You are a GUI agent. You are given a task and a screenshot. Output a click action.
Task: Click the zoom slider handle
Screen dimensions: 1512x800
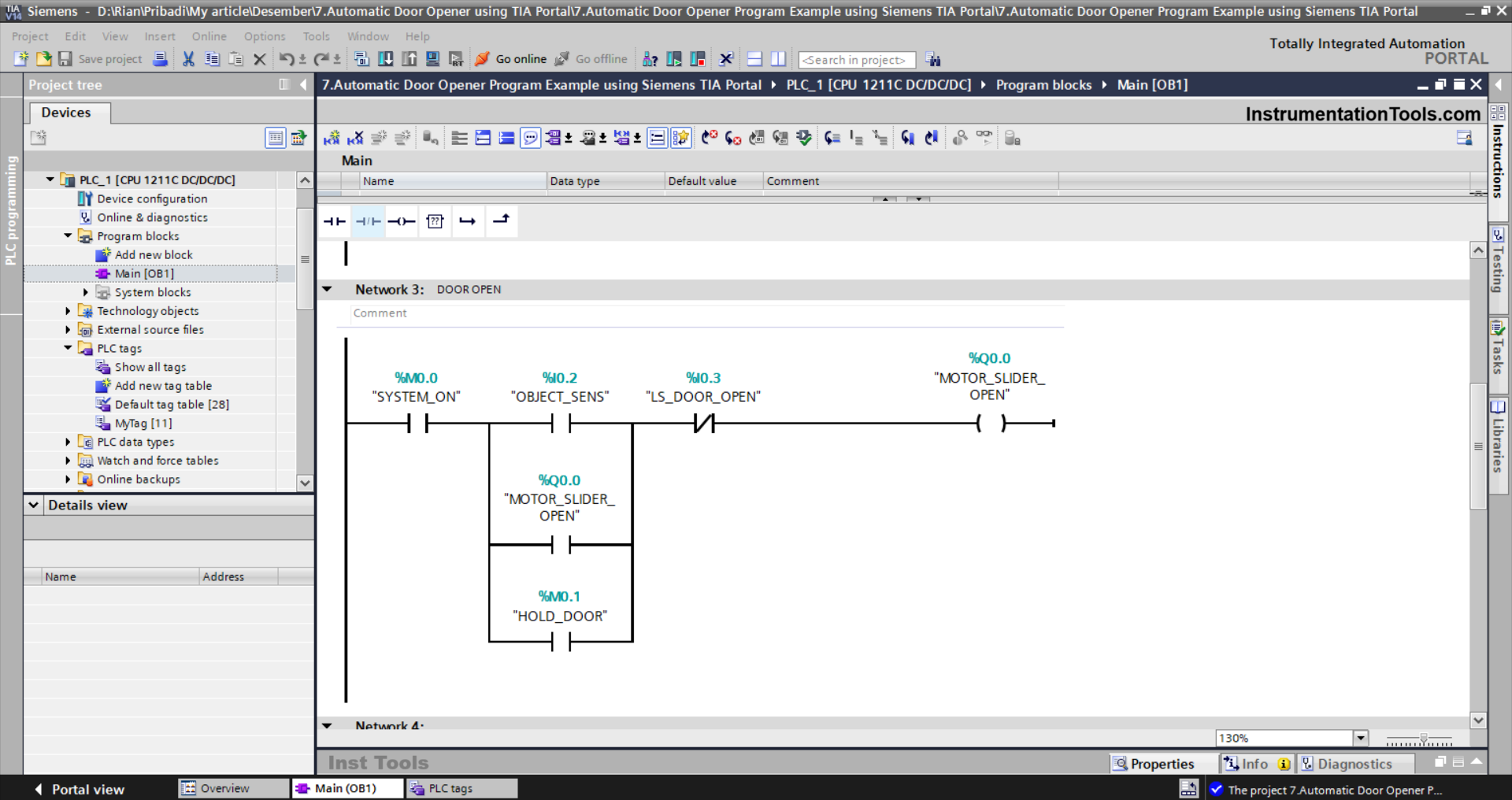[1424, 739]
